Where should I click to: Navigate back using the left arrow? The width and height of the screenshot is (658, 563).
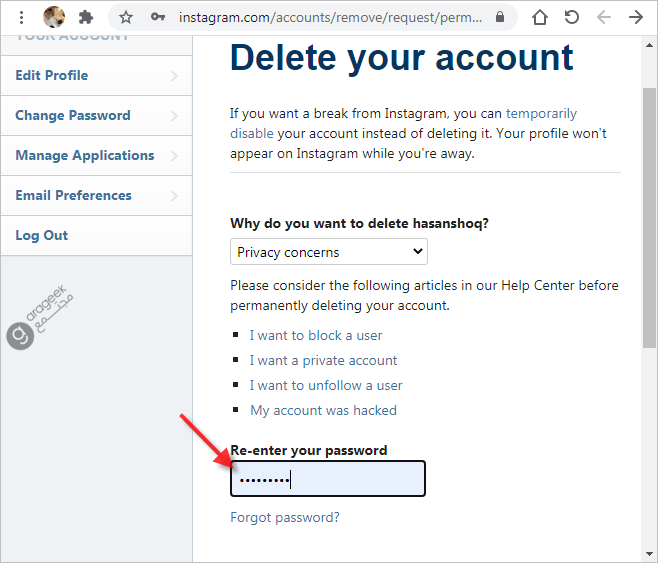point(603,17)
